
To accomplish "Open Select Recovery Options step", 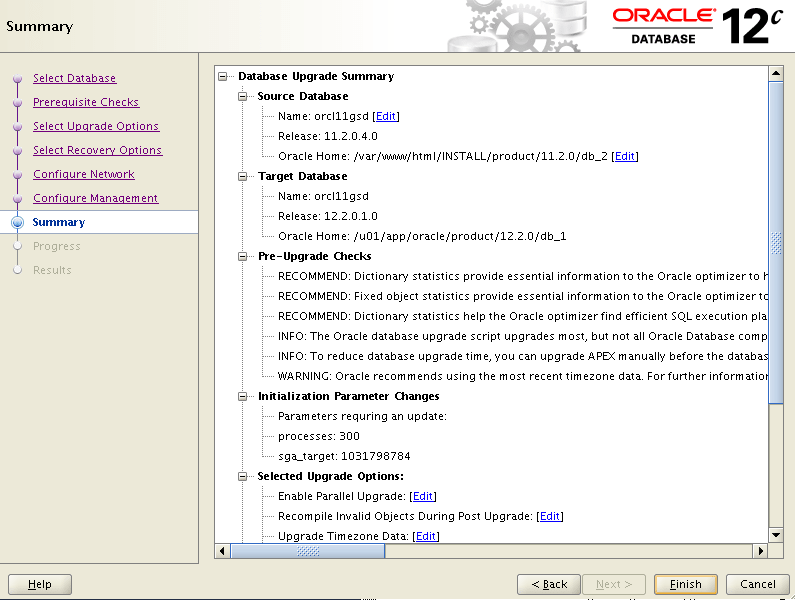I will click(97, 150).
